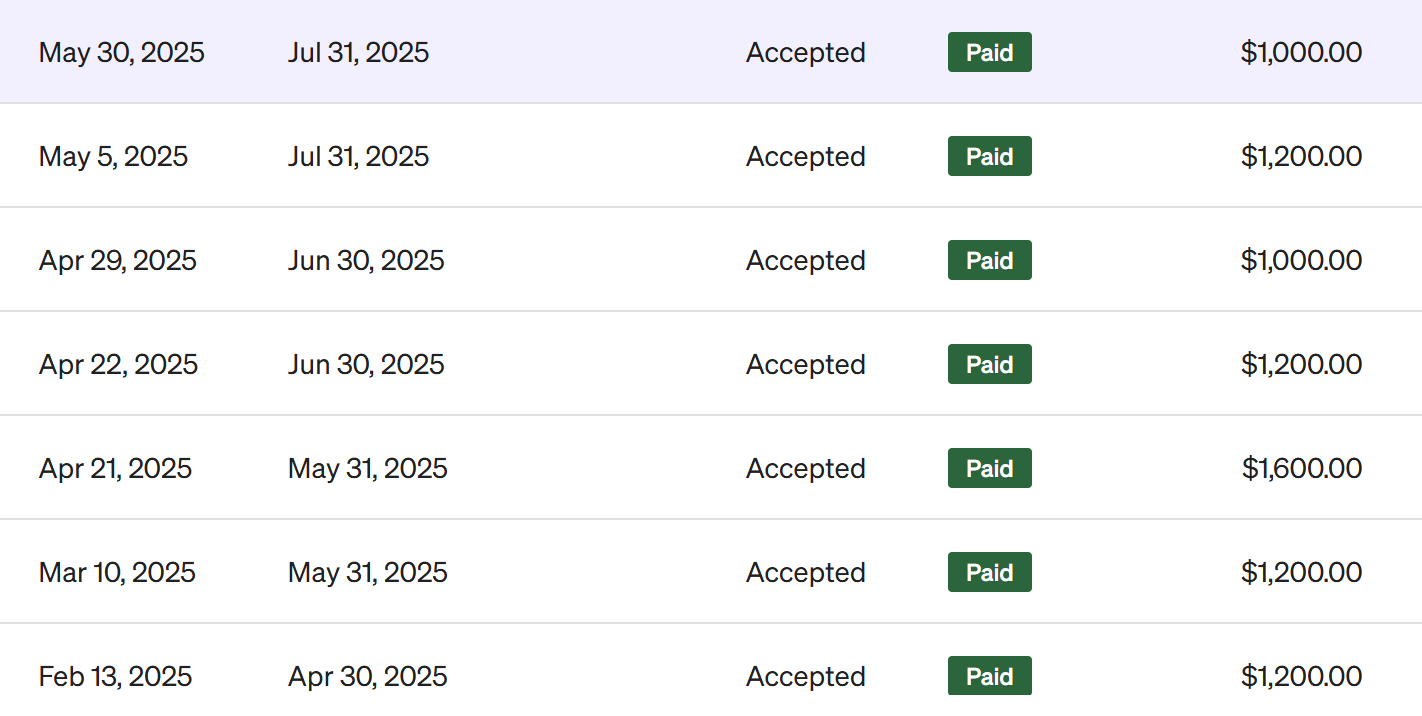Open the invoice dated May 5, 2025
This screenshot has height=716, width=1422.
pos(113,156)
